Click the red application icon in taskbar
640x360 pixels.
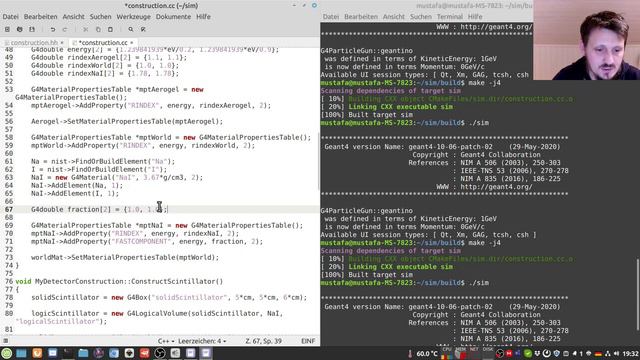[x=144, y=353]
